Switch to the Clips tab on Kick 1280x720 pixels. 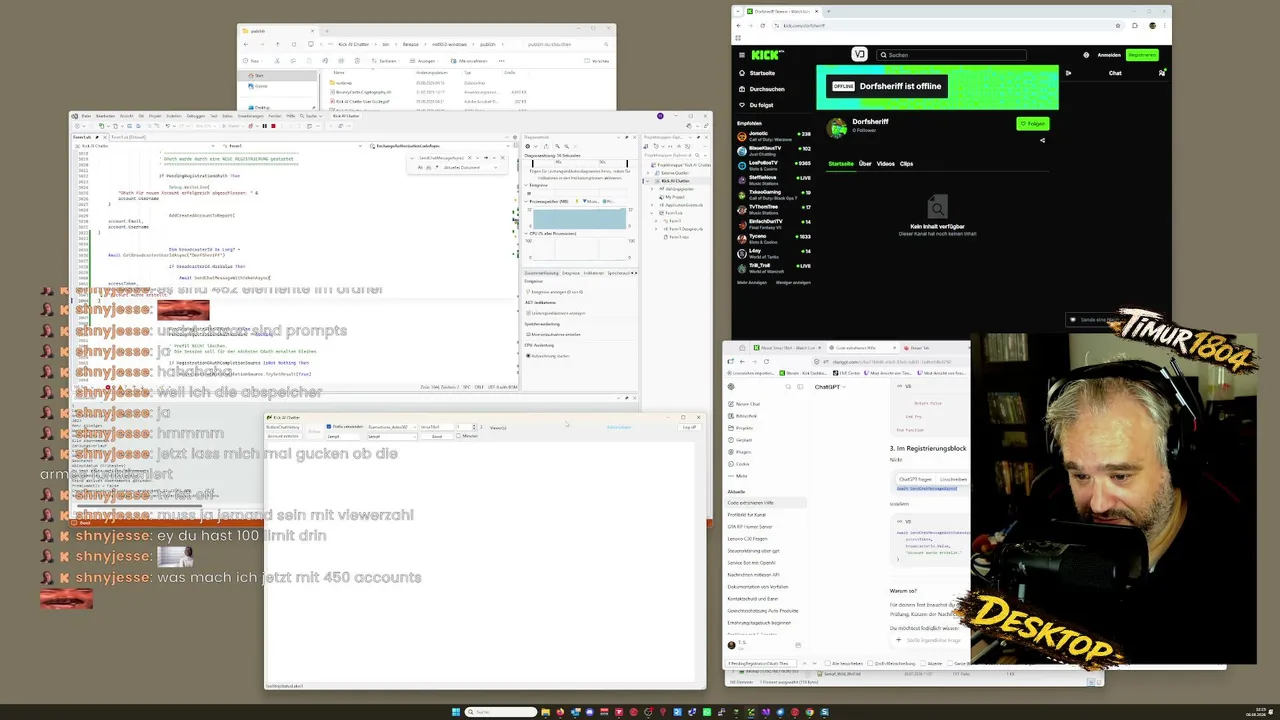906,163
